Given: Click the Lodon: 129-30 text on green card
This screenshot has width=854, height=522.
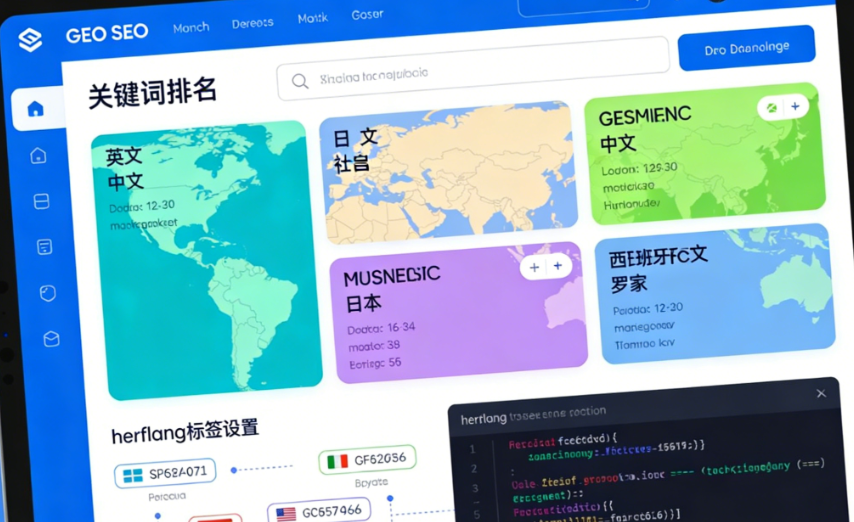Looking at the screenshot, I should tap(639, 169).
